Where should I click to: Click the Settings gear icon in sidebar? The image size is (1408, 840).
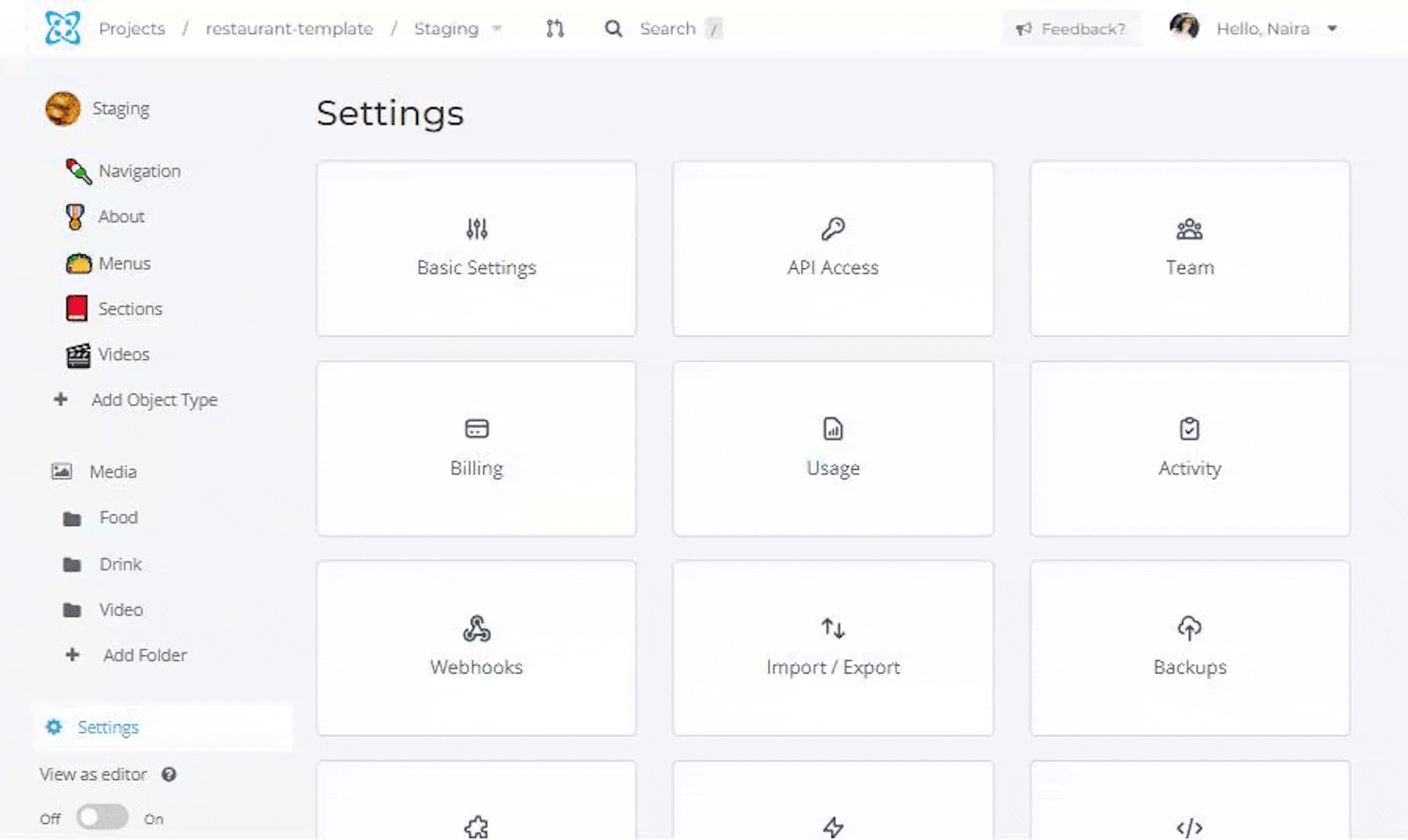point(54,727)
